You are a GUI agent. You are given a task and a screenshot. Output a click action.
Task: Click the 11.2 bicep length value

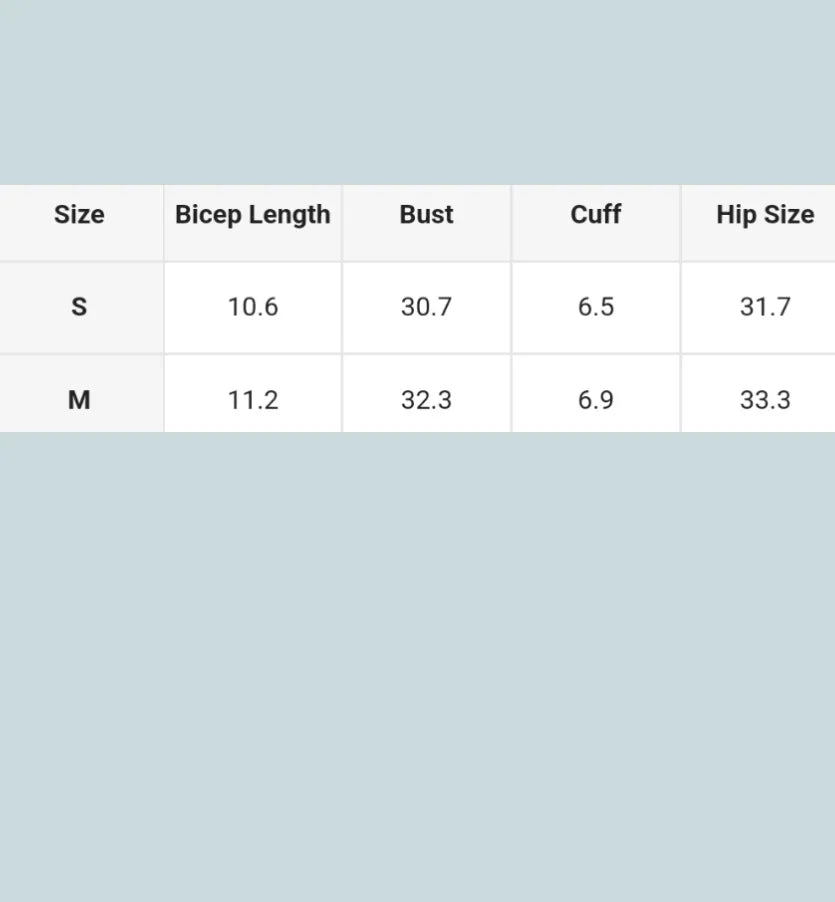coord(252,400)
